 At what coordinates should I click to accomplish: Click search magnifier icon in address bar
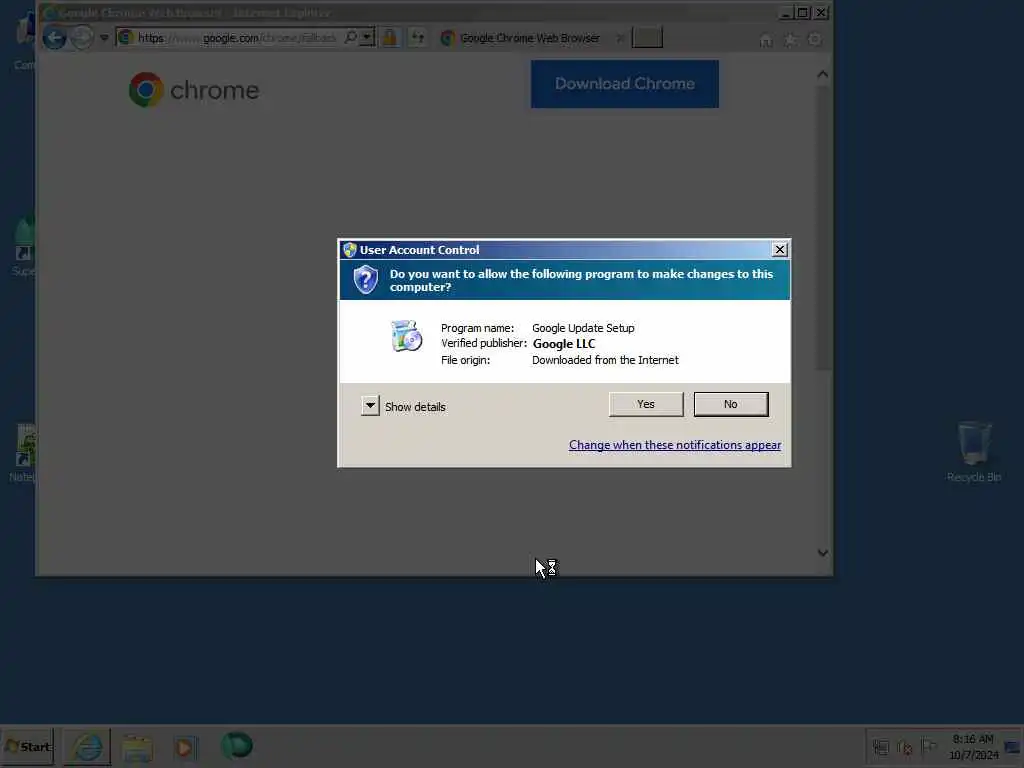click(351, 37)
